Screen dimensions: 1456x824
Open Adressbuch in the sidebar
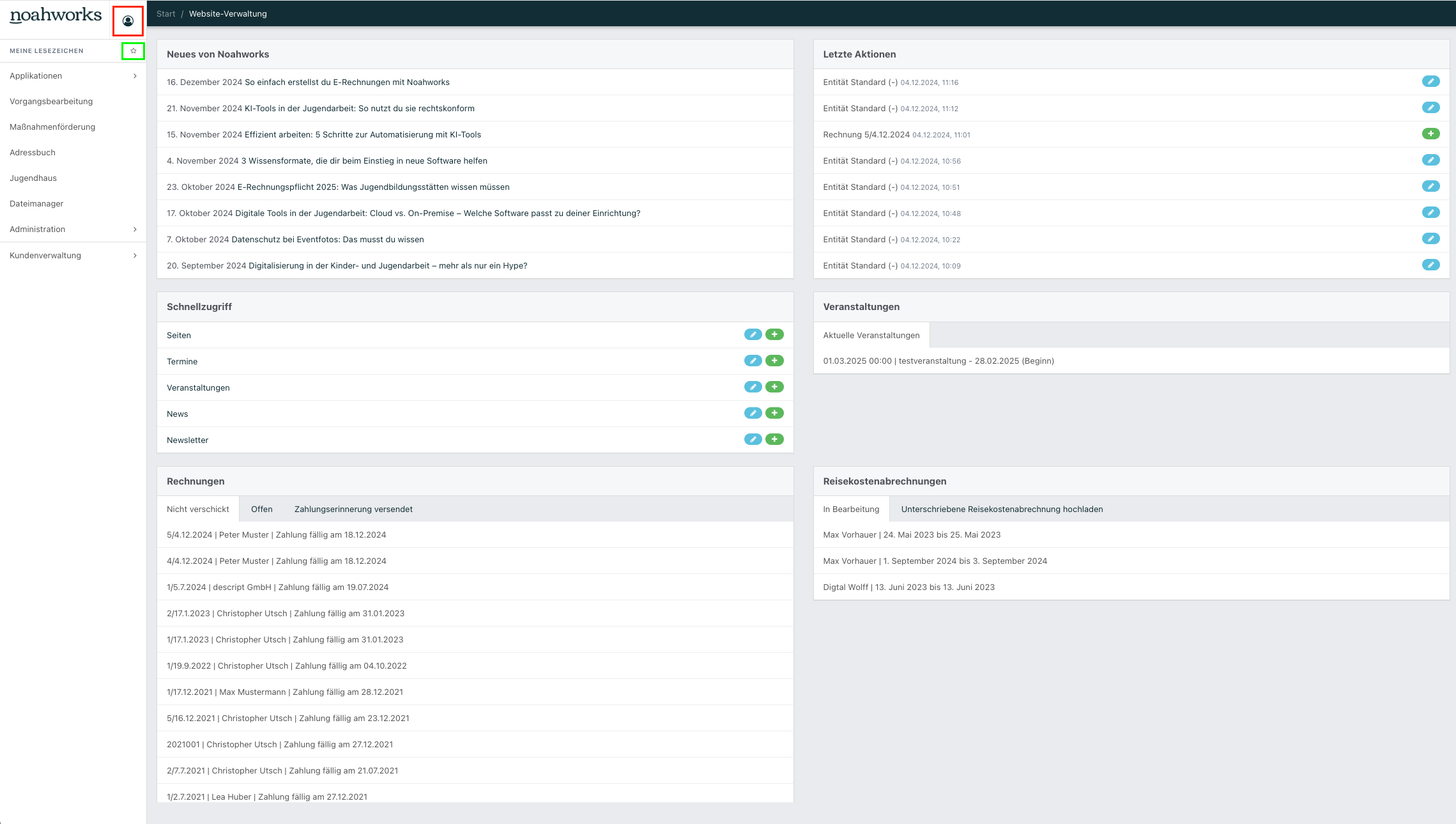coord(33,153)
